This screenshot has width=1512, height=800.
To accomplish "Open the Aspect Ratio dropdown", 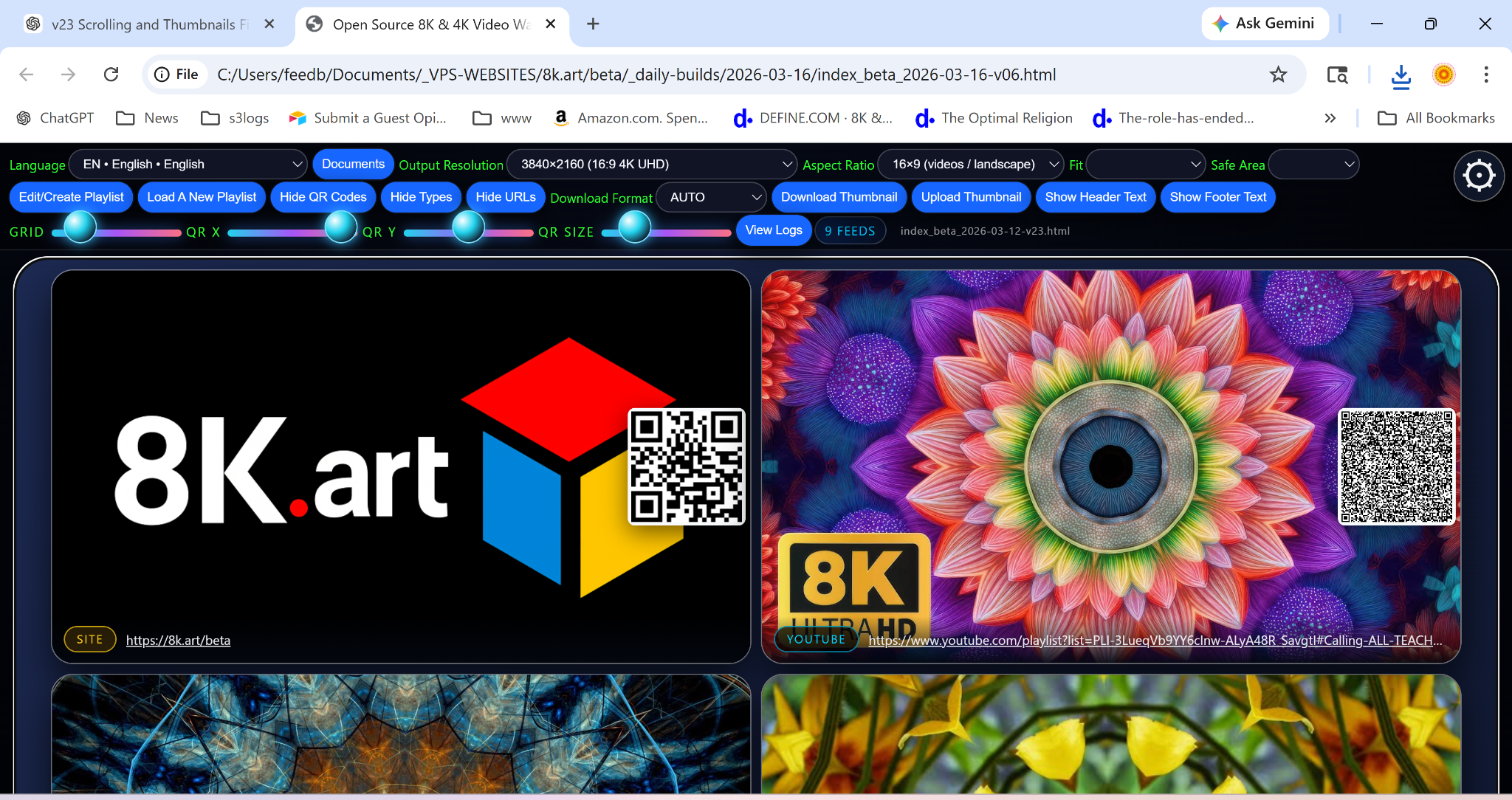I will coord(971,165).
